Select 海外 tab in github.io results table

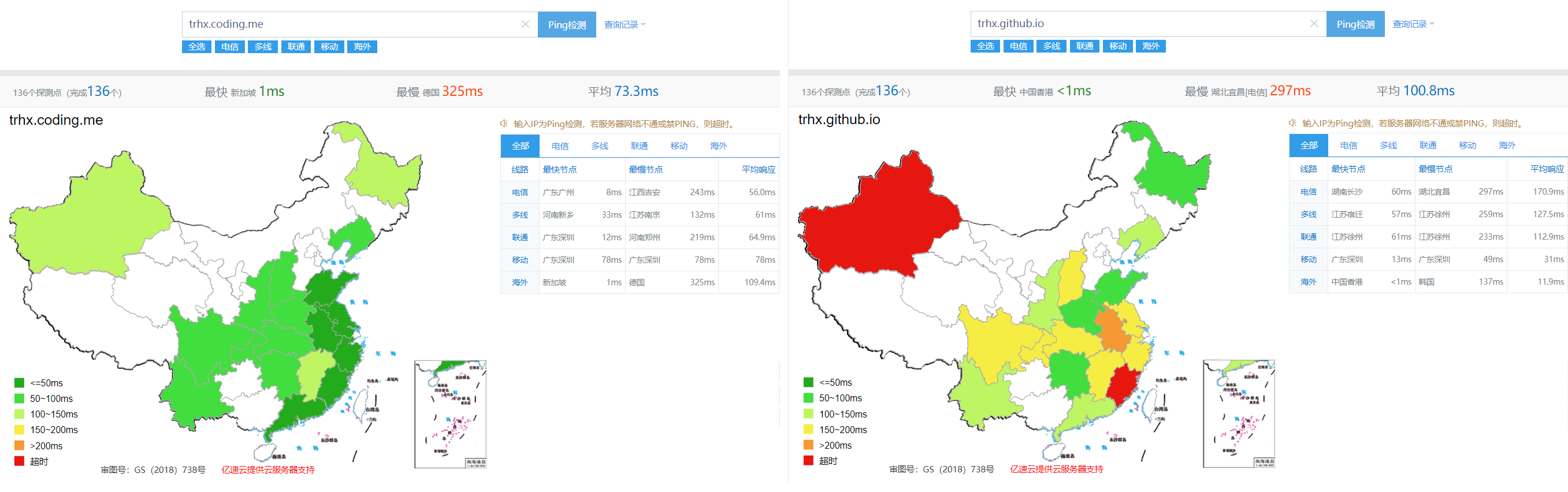coord(1507,146)
